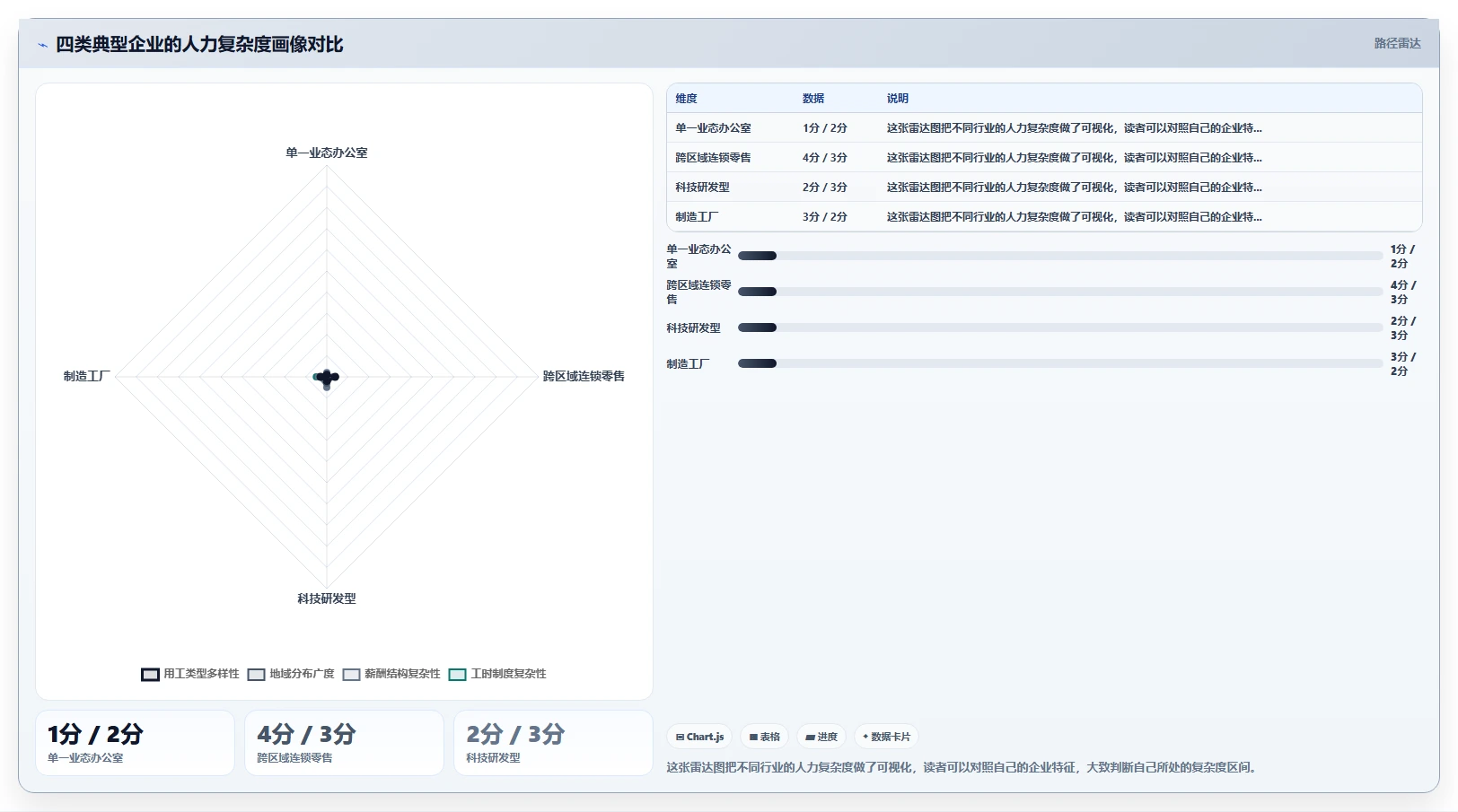
Task: Click the footer description sentence below the tags
Action: click(963, 768)
